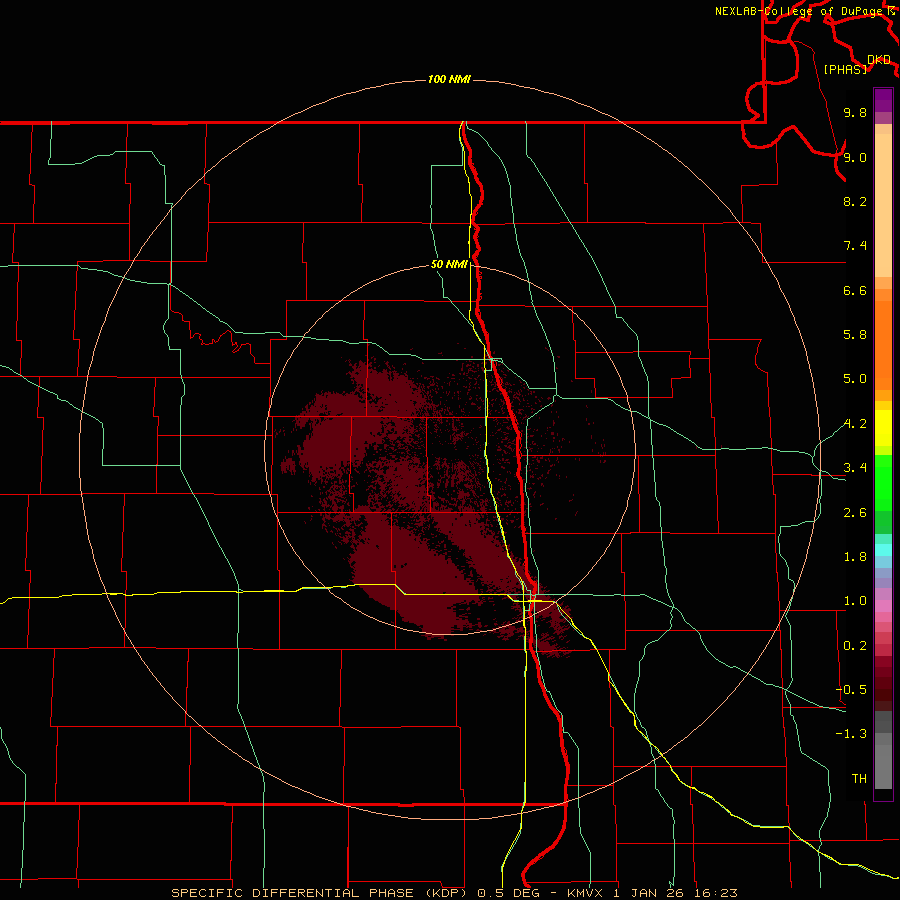Click the gray TH band of the color bar
Viewport: 900px width, 900px height.
click(x=883, y=766)
